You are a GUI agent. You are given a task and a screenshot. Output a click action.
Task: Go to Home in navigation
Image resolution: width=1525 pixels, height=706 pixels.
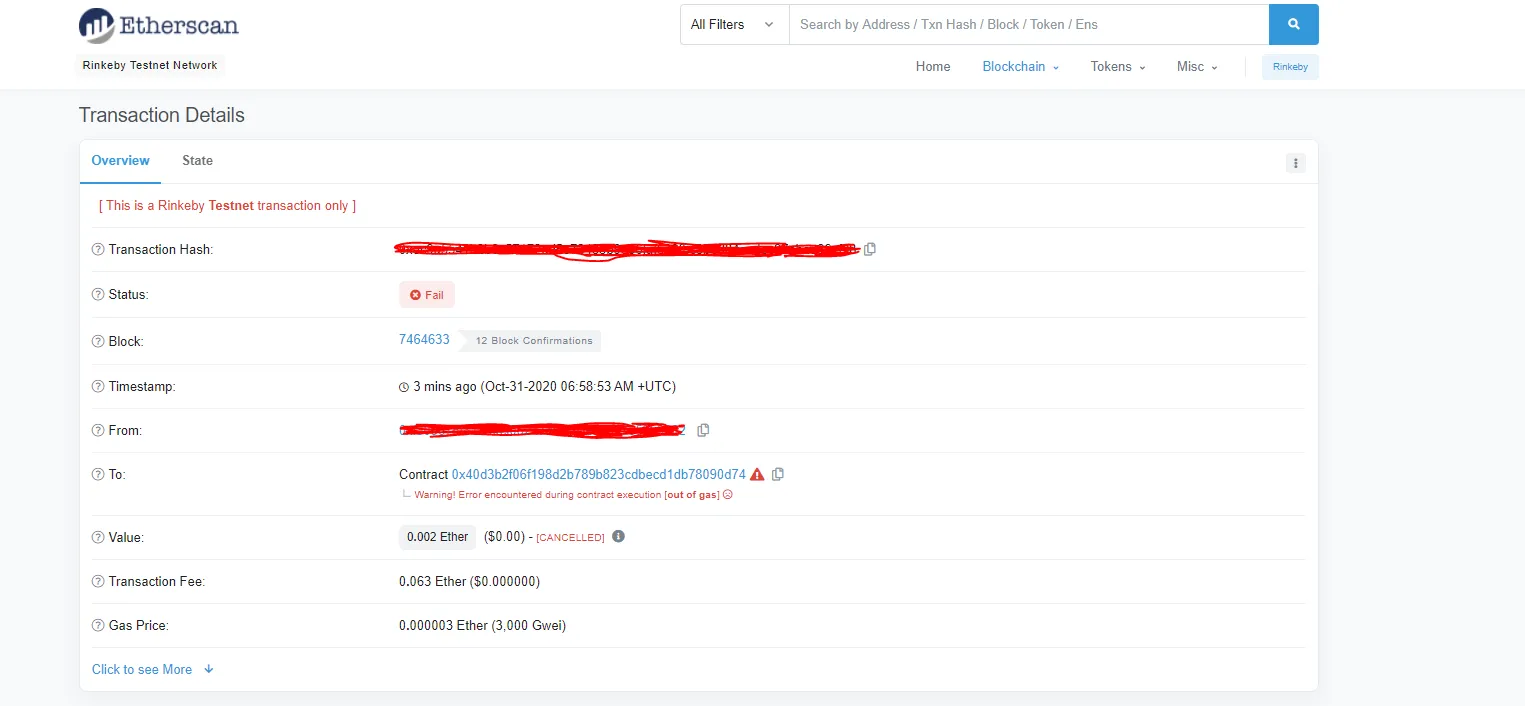[x=933, y=67]
